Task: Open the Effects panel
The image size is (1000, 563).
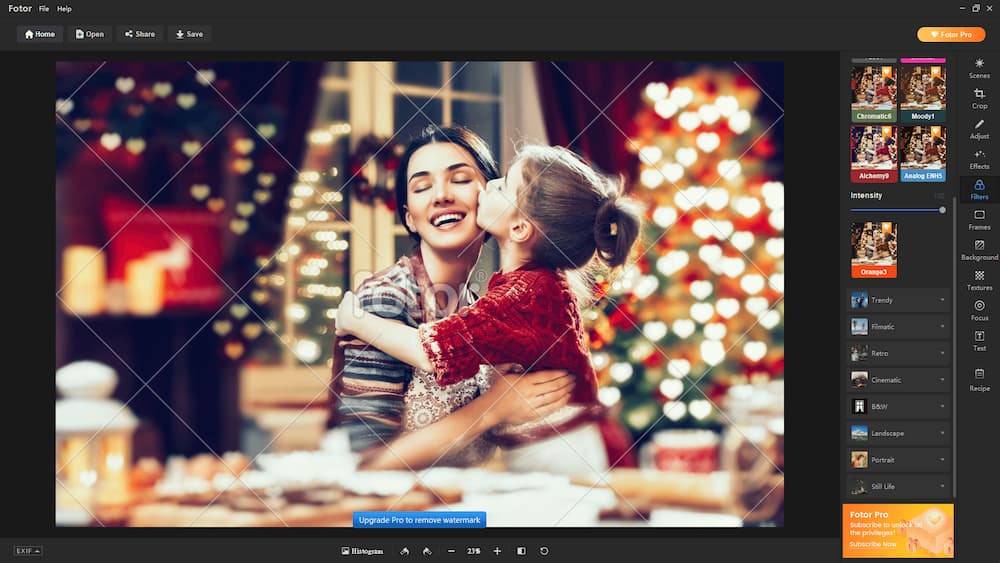Action: 979,159
